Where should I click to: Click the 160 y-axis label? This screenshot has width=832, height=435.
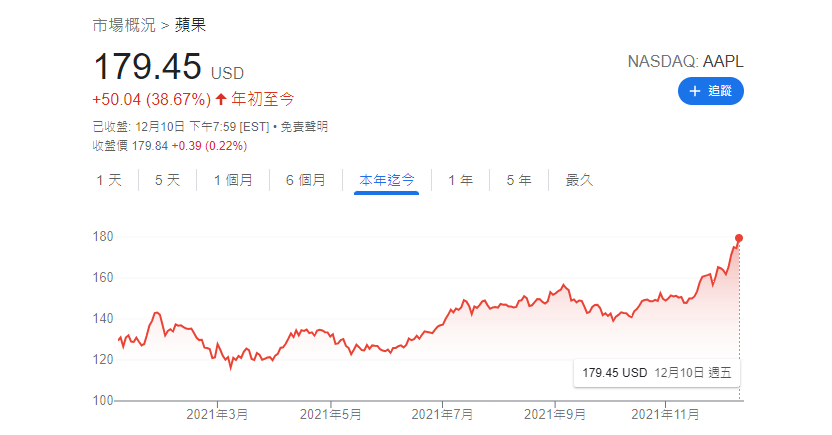103,277
